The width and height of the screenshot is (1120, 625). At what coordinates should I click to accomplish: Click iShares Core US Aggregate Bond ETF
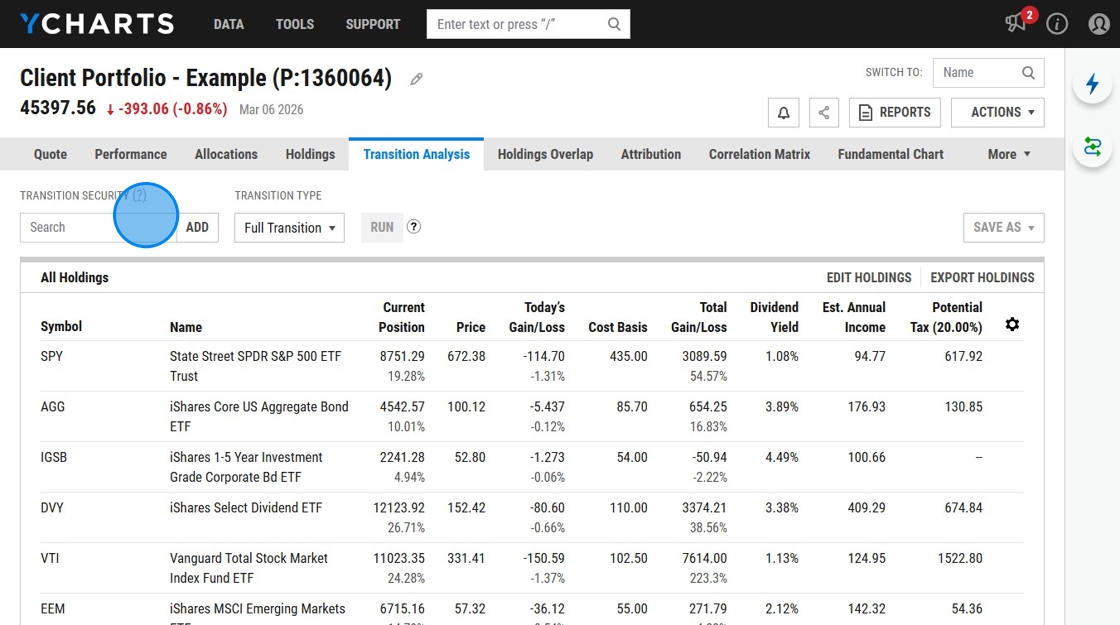pos(259,416)
